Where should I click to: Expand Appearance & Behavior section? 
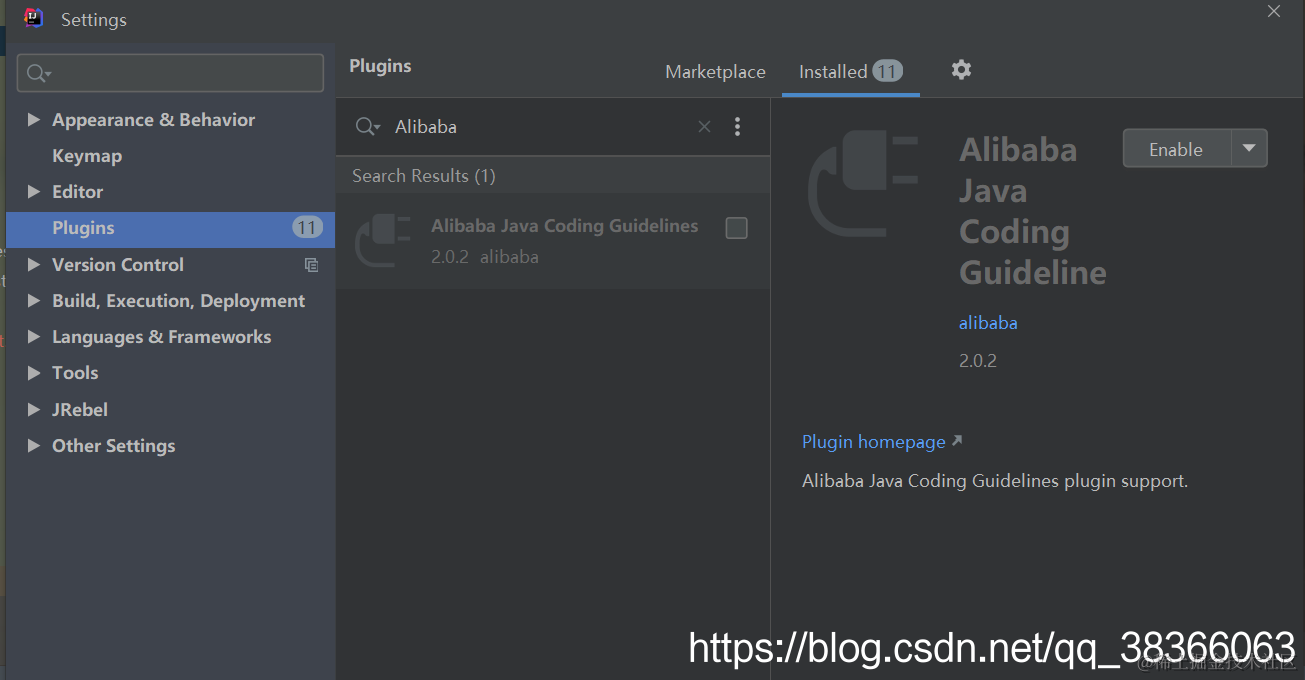point(34,120)
